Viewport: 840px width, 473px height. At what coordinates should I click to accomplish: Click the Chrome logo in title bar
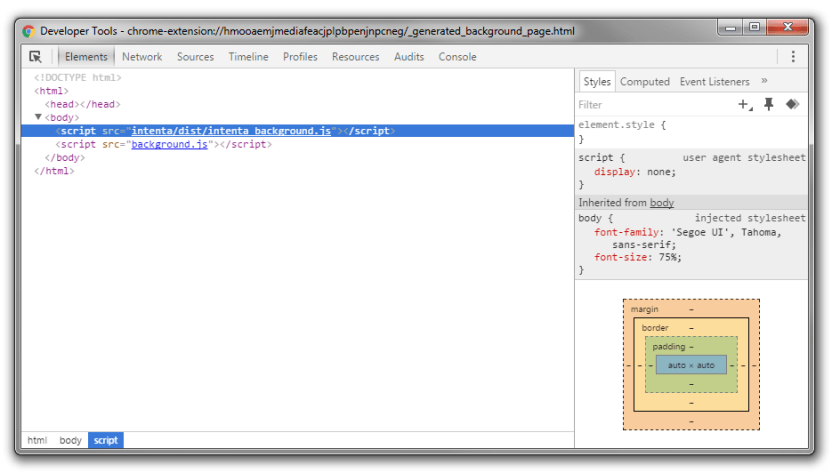28,31
